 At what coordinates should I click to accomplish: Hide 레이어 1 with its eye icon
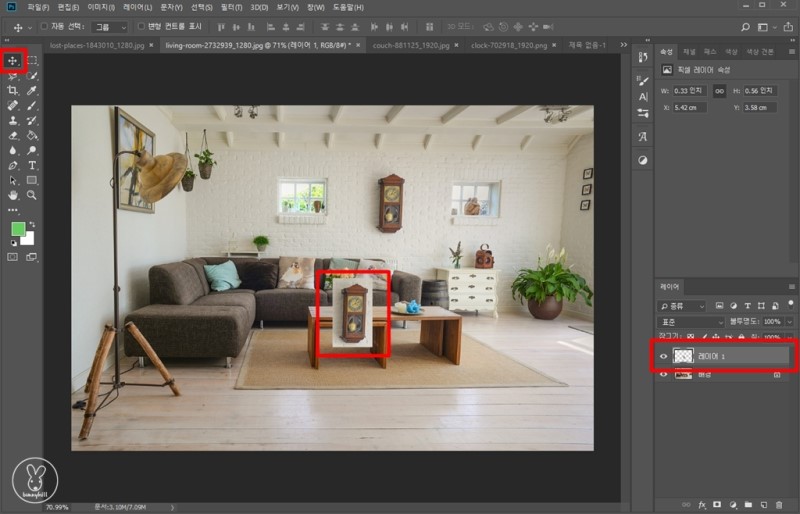[663, 355]
